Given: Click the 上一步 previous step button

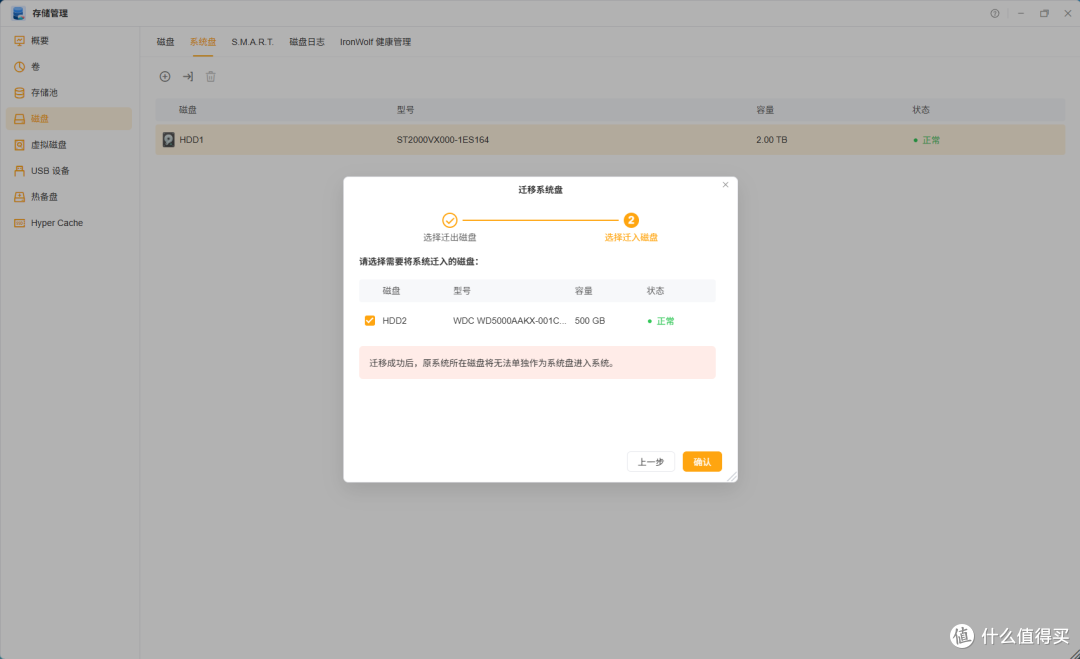Looking at the screenshot, I should click(x=651, y=462).
